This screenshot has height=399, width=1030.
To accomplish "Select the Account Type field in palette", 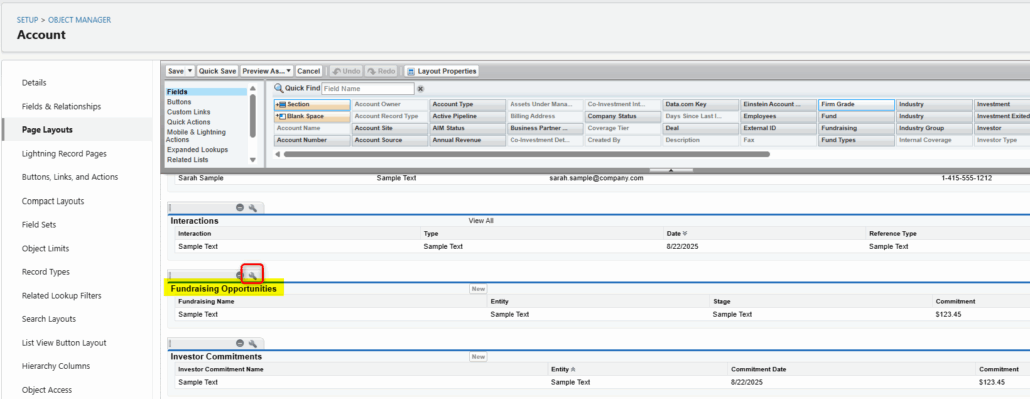I will click(467, 105).
